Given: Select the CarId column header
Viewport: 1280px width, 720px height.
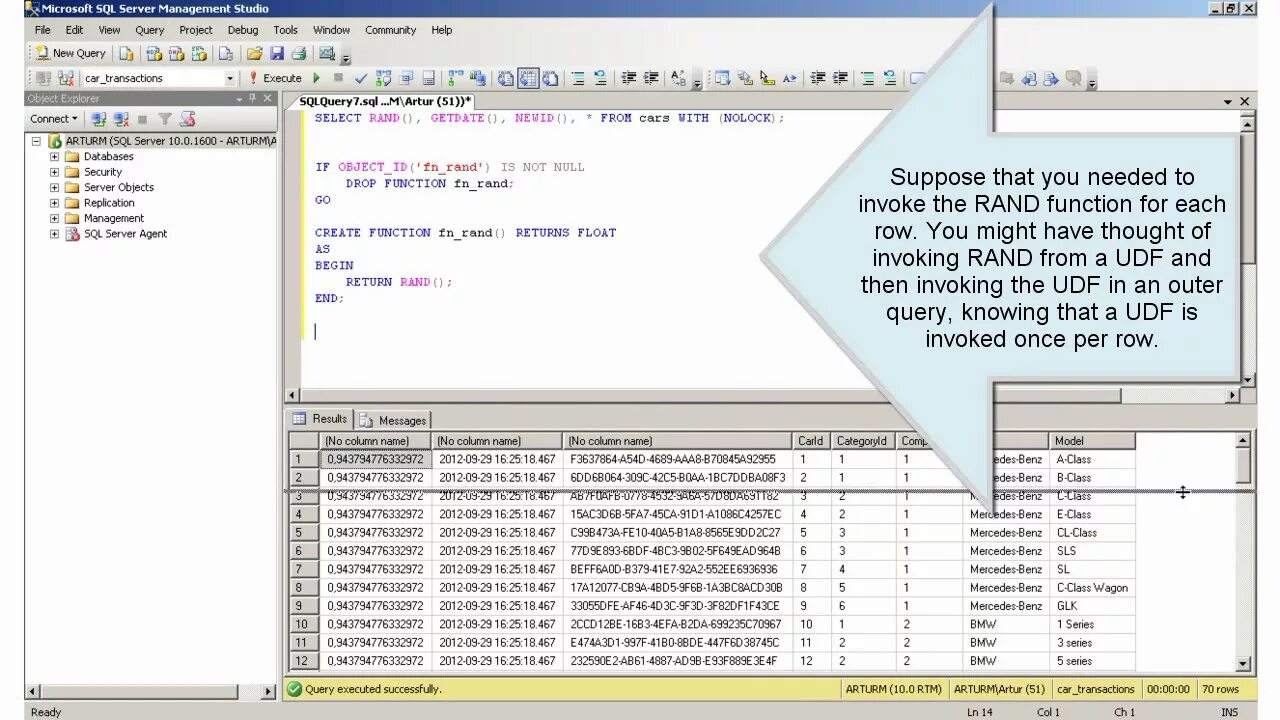Looking at the screenshot, I should click(811, 440).
